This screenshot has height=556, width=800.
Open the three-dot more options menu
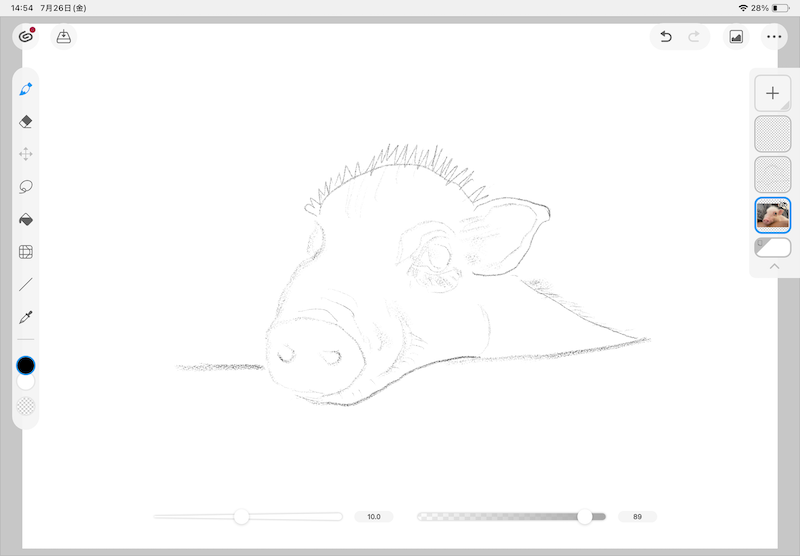774,37
